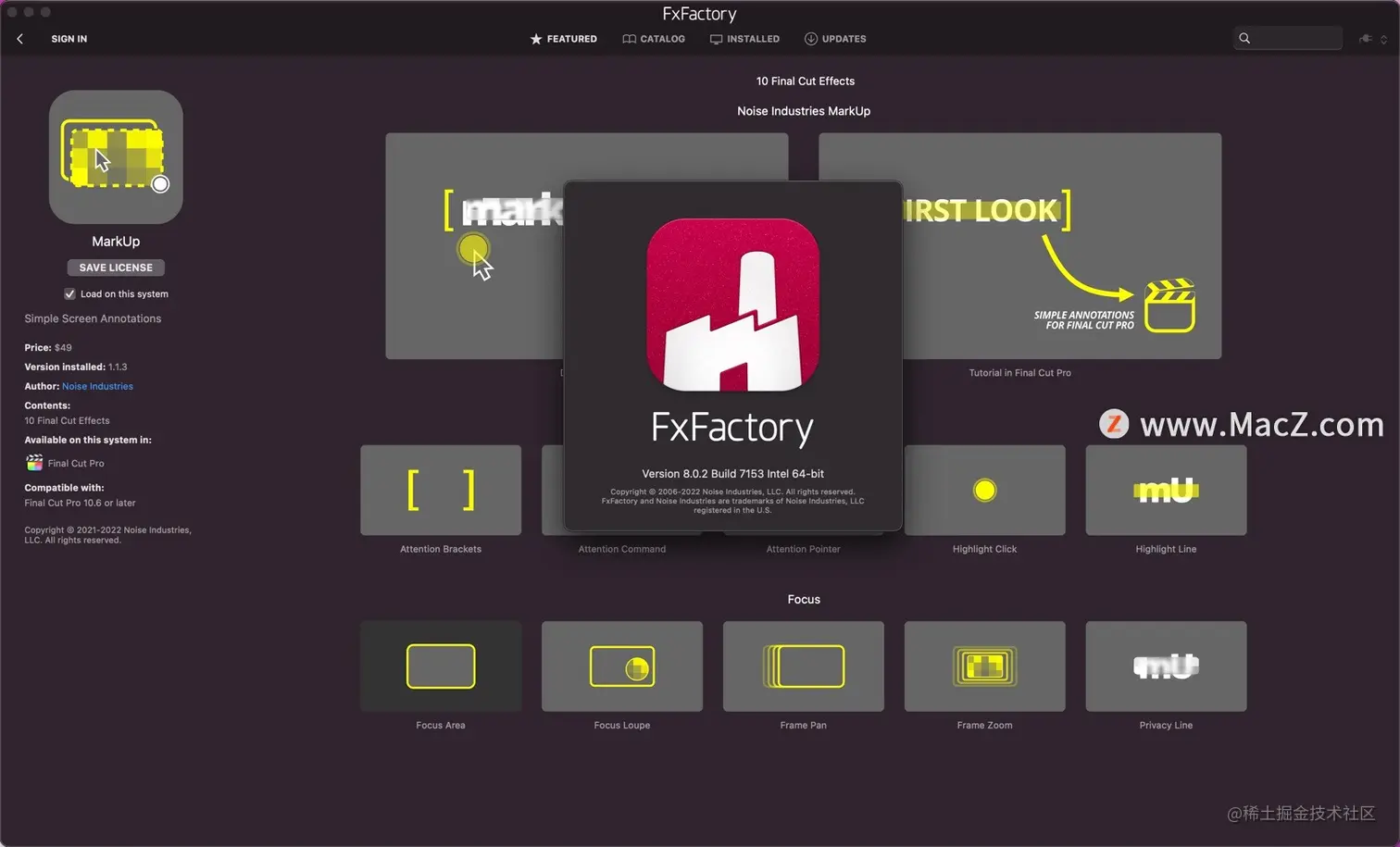Open the mark intro video thumbnail
Screen dimensions: 1400x847
coord(474,245)
